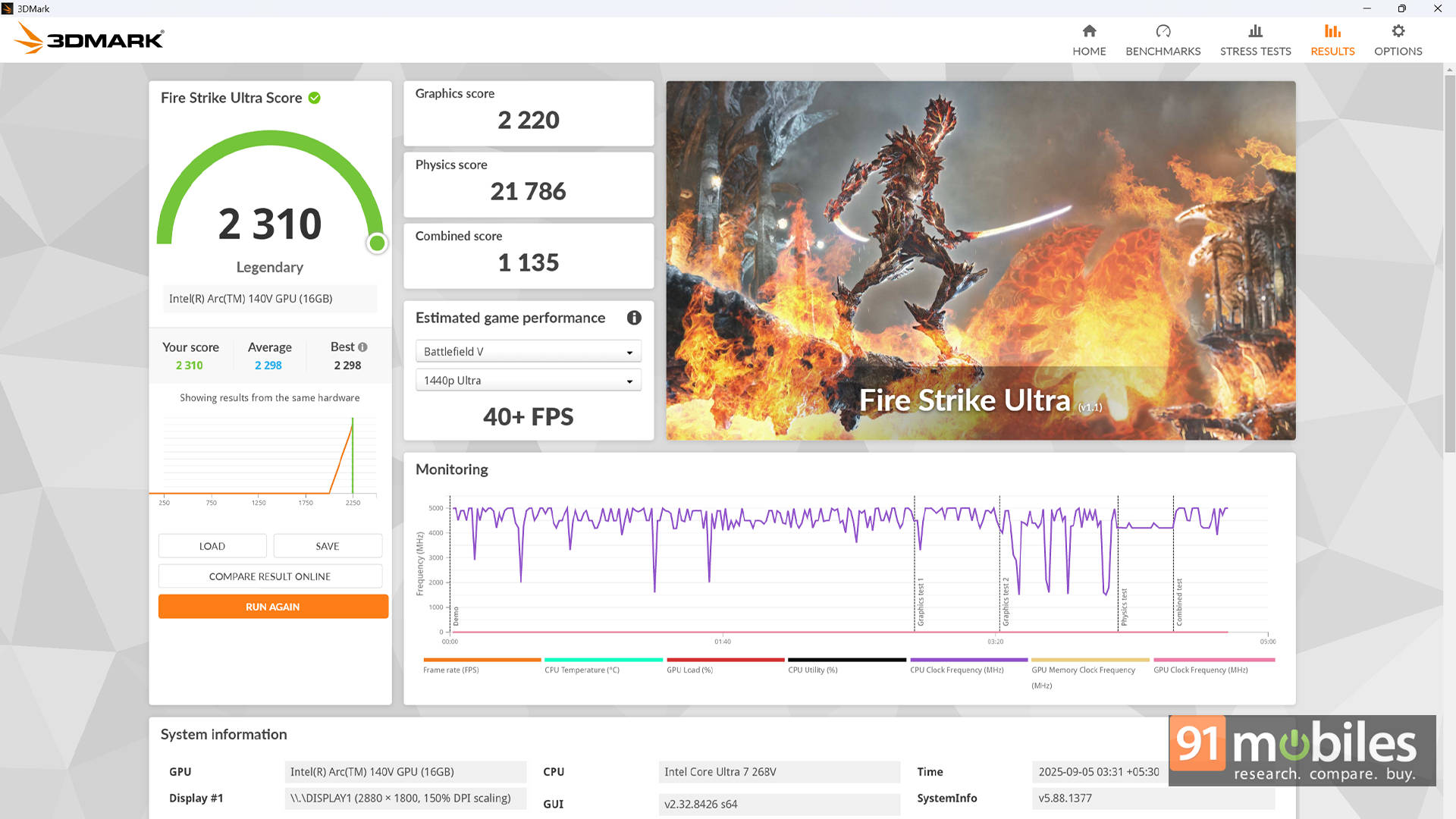Toggle GPU Load (%) legend entry
Viewport: 1456px width, 819px height.
click(x=689, y=670)
